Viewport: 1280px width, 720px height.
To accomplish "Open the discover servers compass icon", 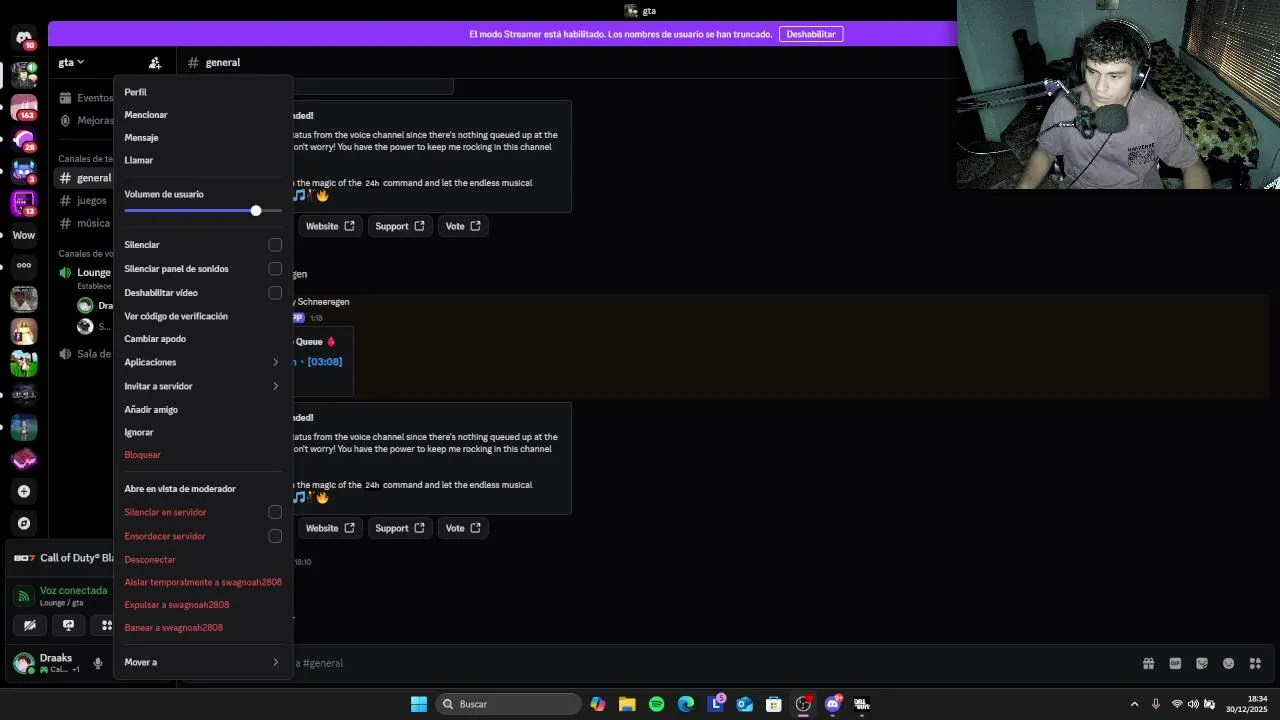I will pos(24,523).
